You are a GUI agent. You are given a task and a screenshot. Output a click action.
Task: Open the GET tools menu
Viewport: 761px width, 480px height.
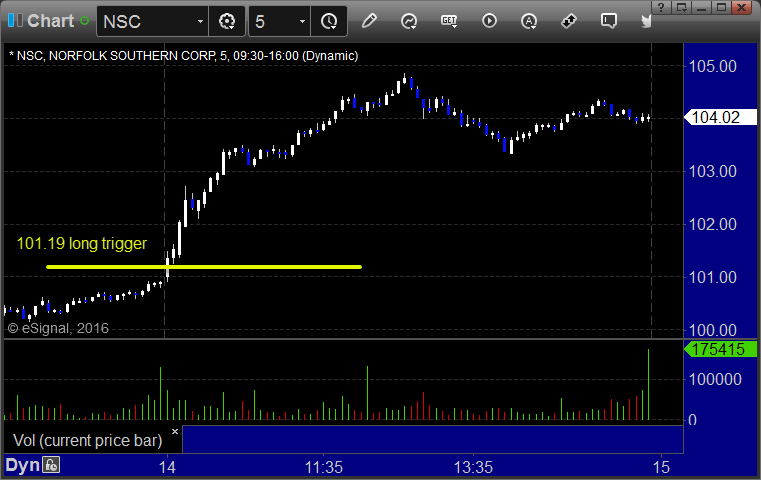[449, 21]
